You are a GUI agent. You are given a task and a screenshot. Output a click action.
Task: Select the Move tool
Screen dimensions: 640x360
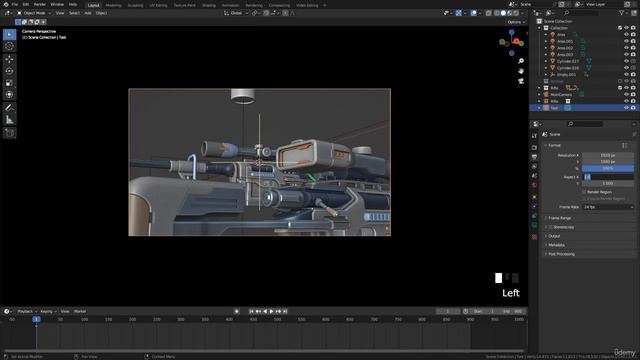click(9, 60)
